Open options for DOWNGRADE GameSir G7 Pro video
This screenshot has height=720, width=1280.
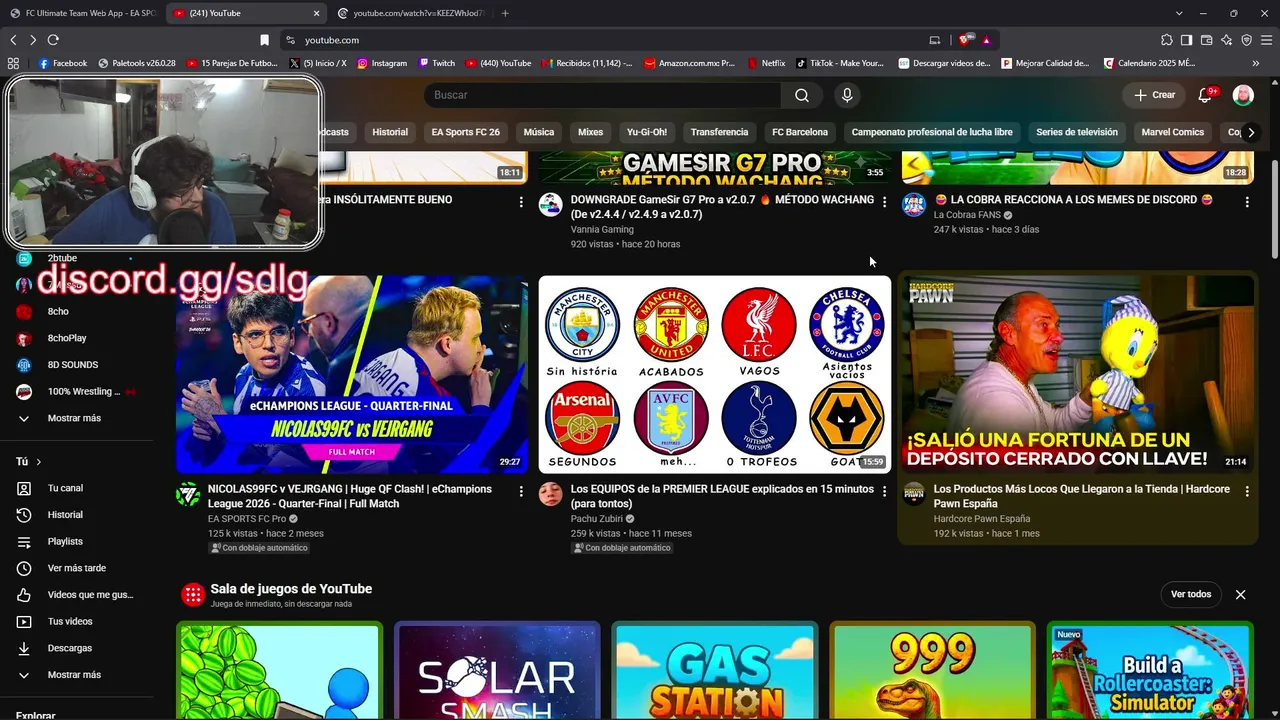point(884,201)
